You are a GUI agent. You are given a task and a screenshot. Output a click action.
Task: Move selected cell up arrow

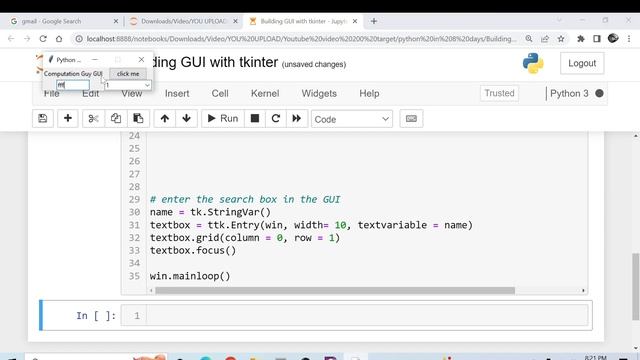click(164, 118)
